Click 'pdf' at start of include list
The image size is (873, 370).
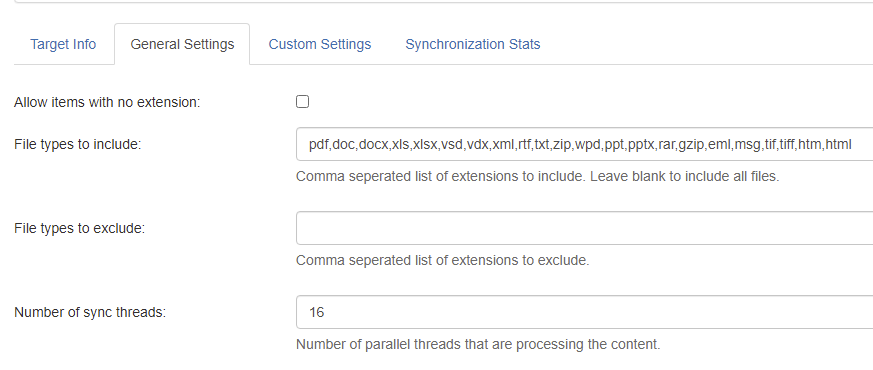point(319,145)
